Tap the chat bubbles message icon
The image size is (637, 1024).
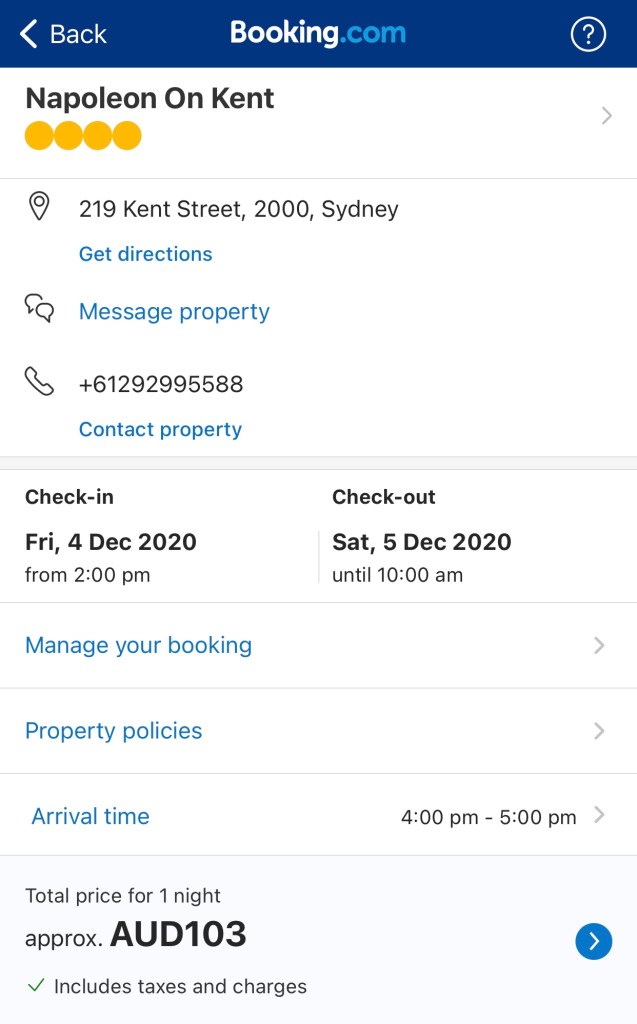[x=39, y=308]
